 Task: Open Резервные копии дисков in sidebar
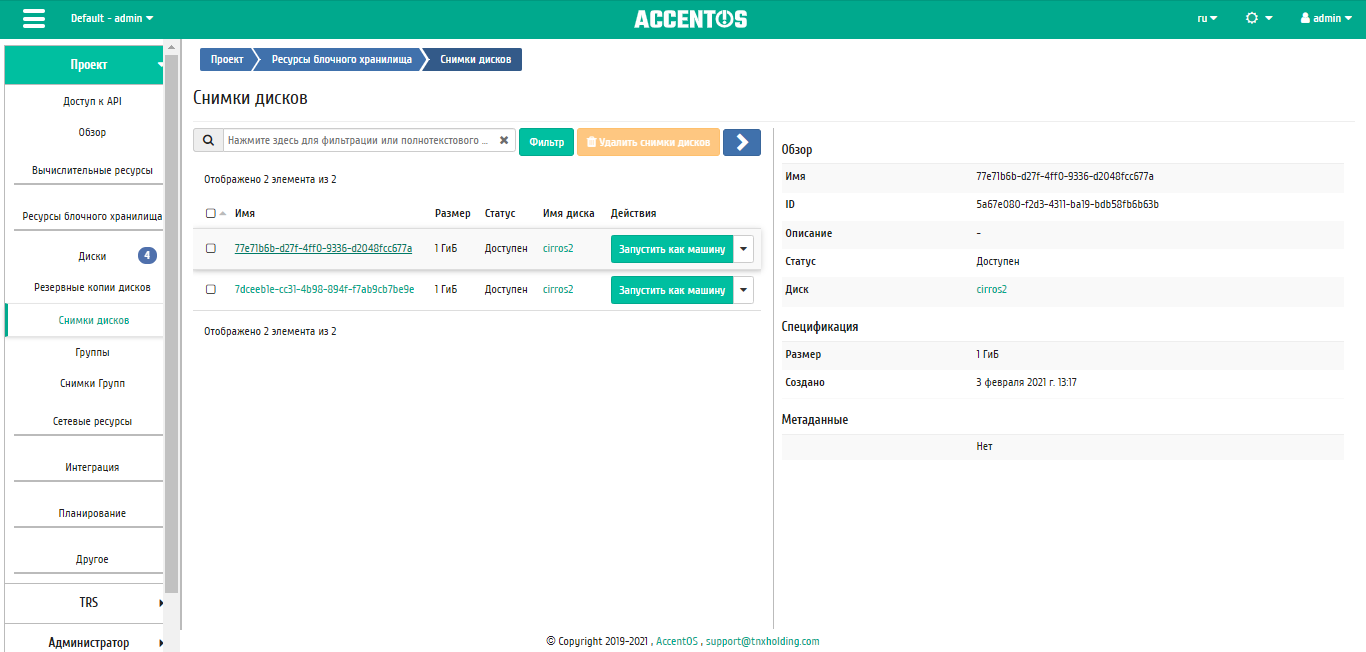click(92, 287)
